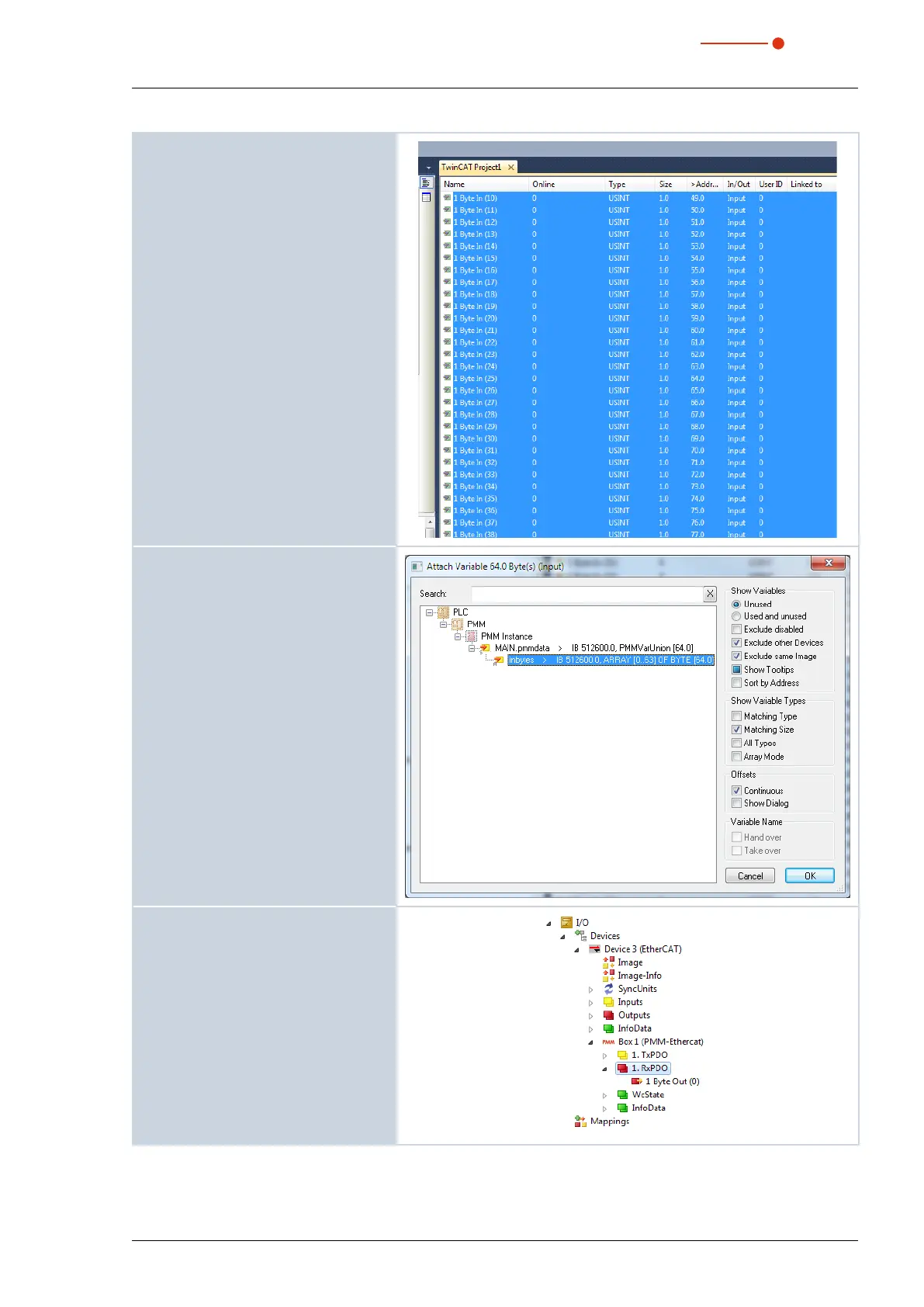Collapse the 1. RxPDO node
The height and width of the screenshot is (1307, 924).
click(x=604, y=1069)
